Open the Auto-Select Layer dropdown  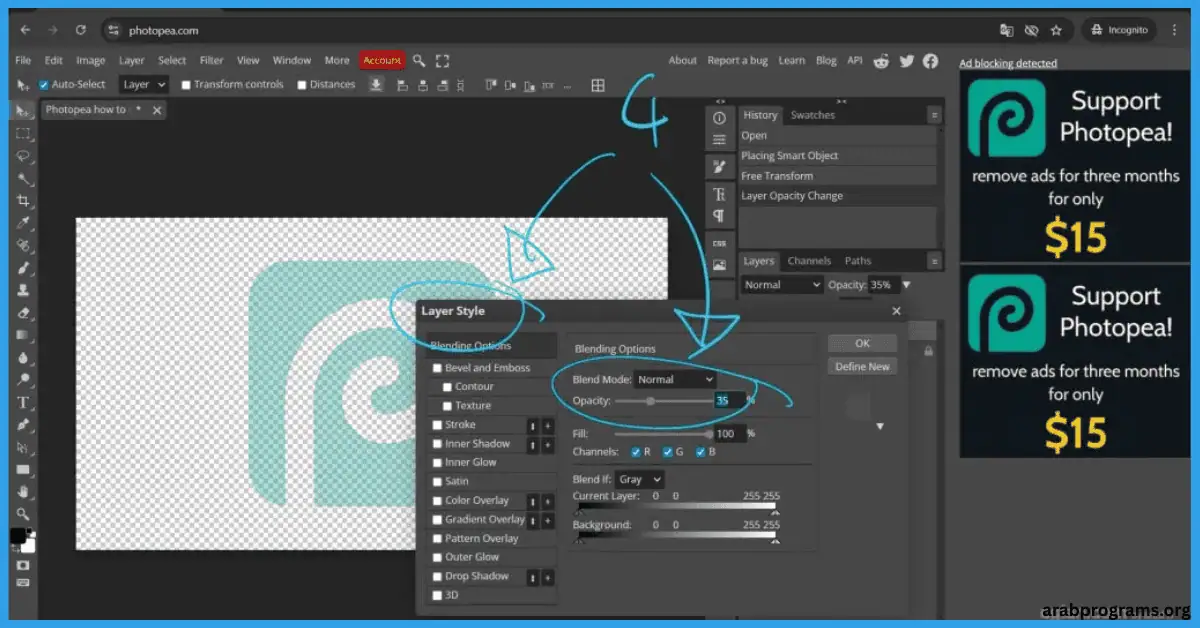(143, 85)
